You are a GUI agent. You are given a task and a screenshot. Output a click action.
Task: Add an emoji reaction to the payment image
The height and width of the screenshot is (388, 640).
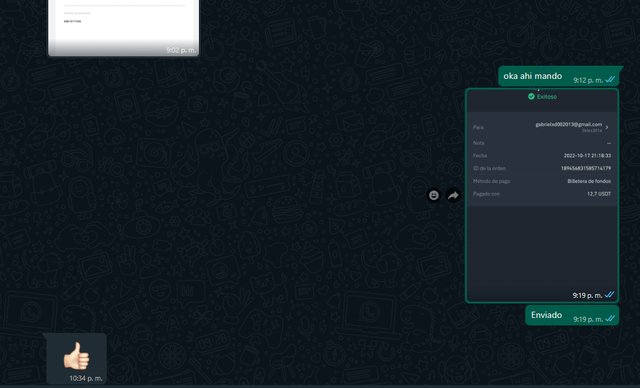coord(433,195)
